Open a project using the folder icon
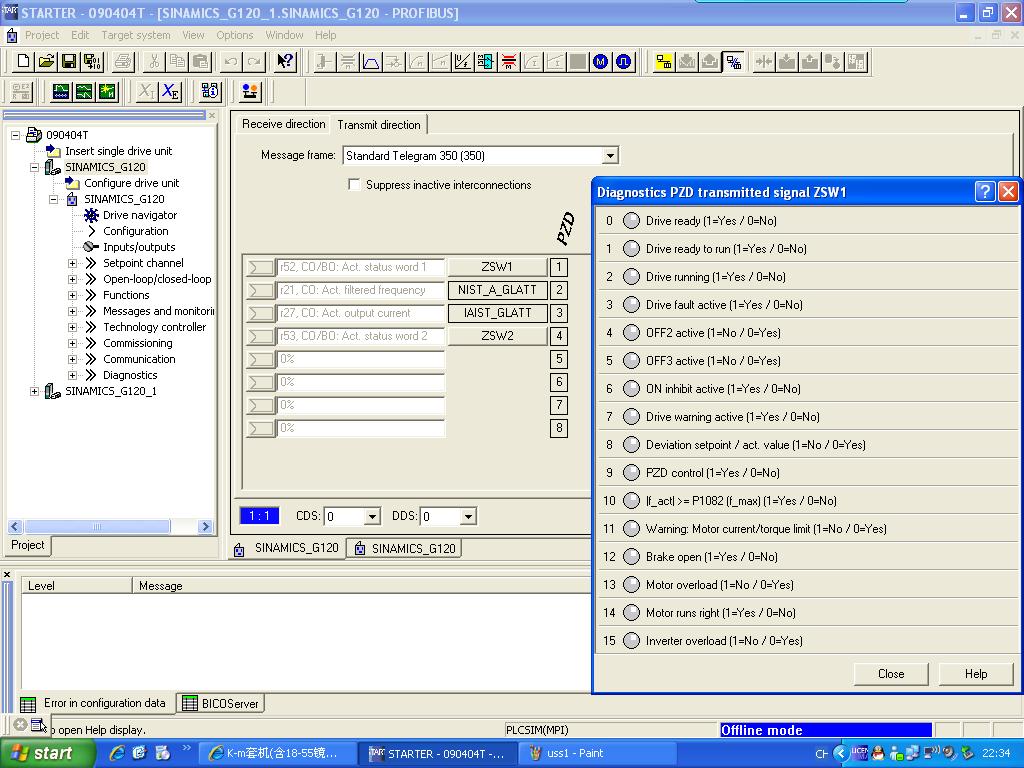The image size is (1024, 768). coord(46,61)
